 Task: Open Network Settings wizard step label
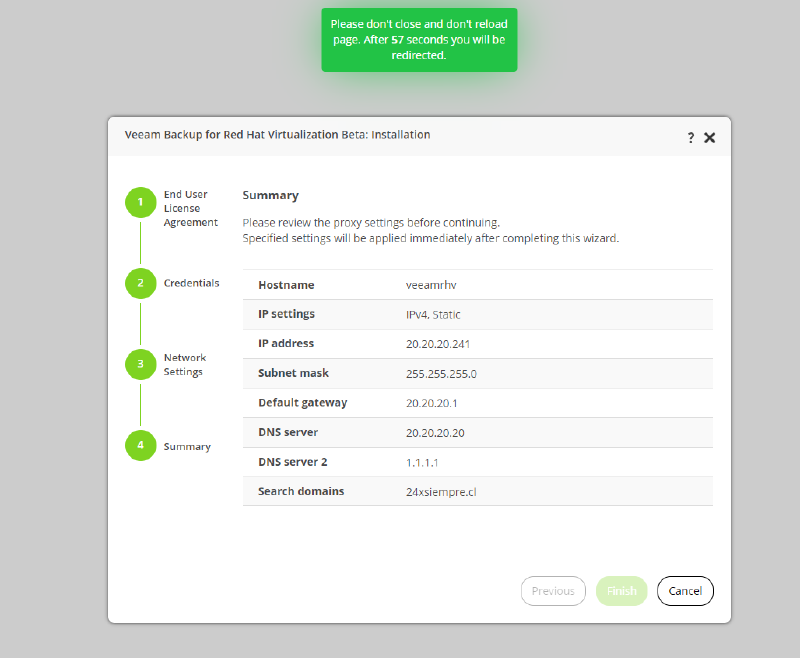(185, 365)
